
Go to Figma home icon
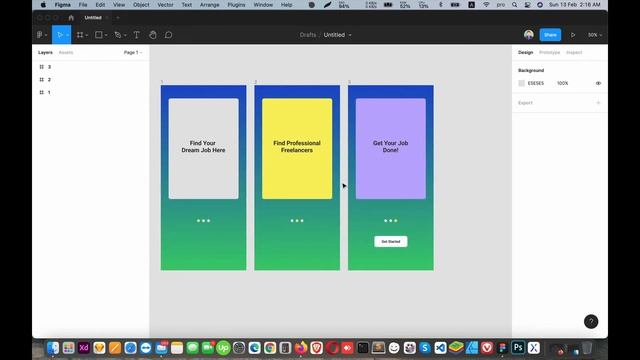[x=71, y=18]
